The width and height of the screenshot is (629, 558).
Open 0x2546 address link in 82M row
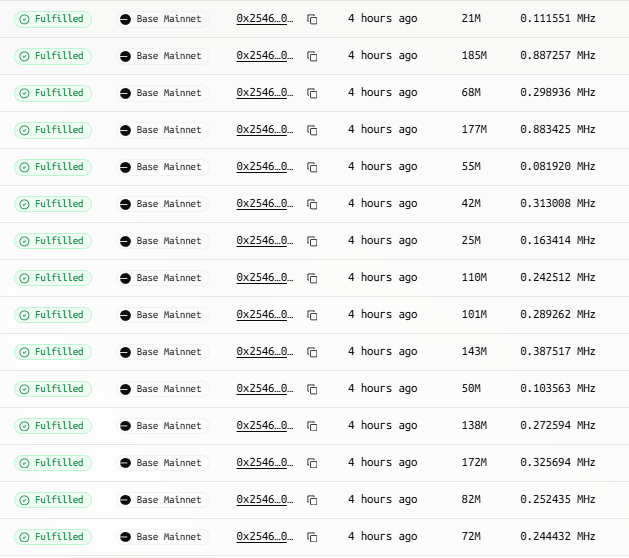(265, 499)
